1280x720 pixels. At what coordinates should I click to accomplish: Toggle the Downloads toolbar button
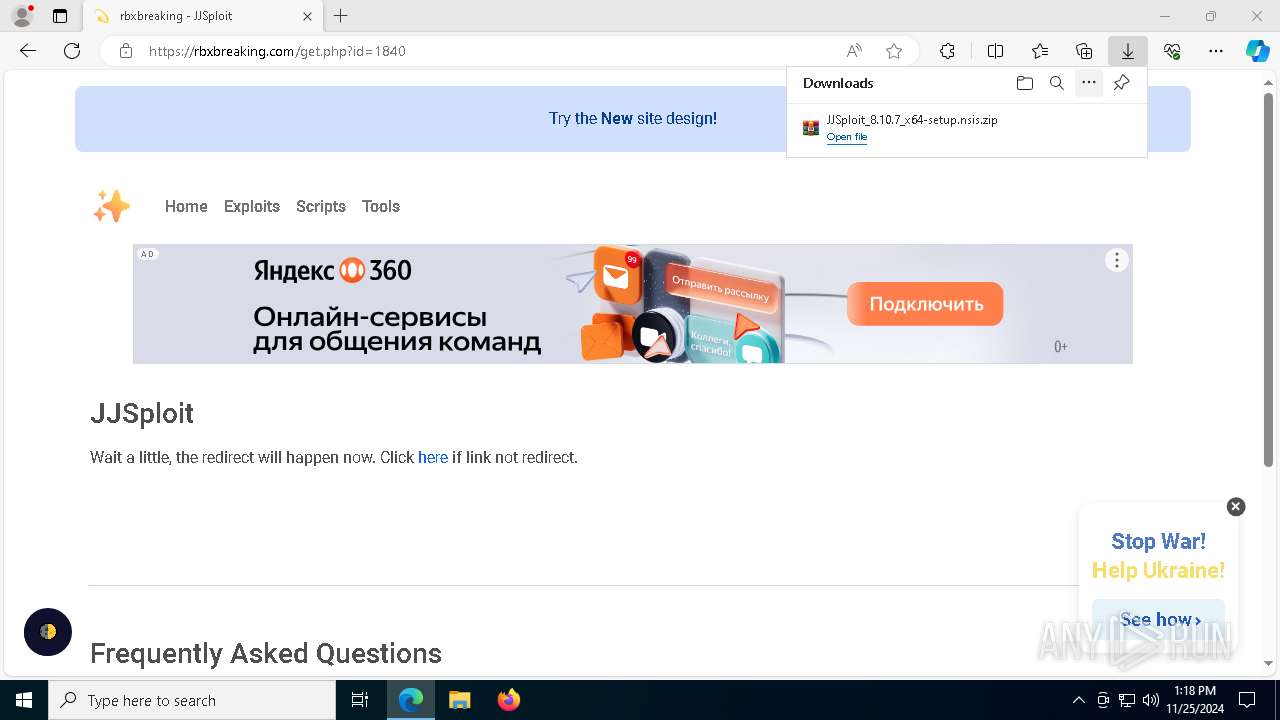point(1128,51)
